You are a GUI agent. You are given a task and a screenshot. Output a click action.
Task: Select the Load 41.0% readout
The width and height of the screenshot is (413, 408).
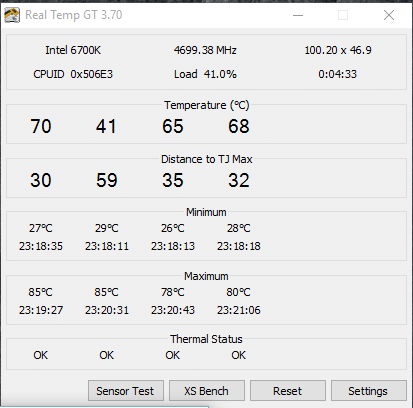pyautogui.click(x=205, y=74)
